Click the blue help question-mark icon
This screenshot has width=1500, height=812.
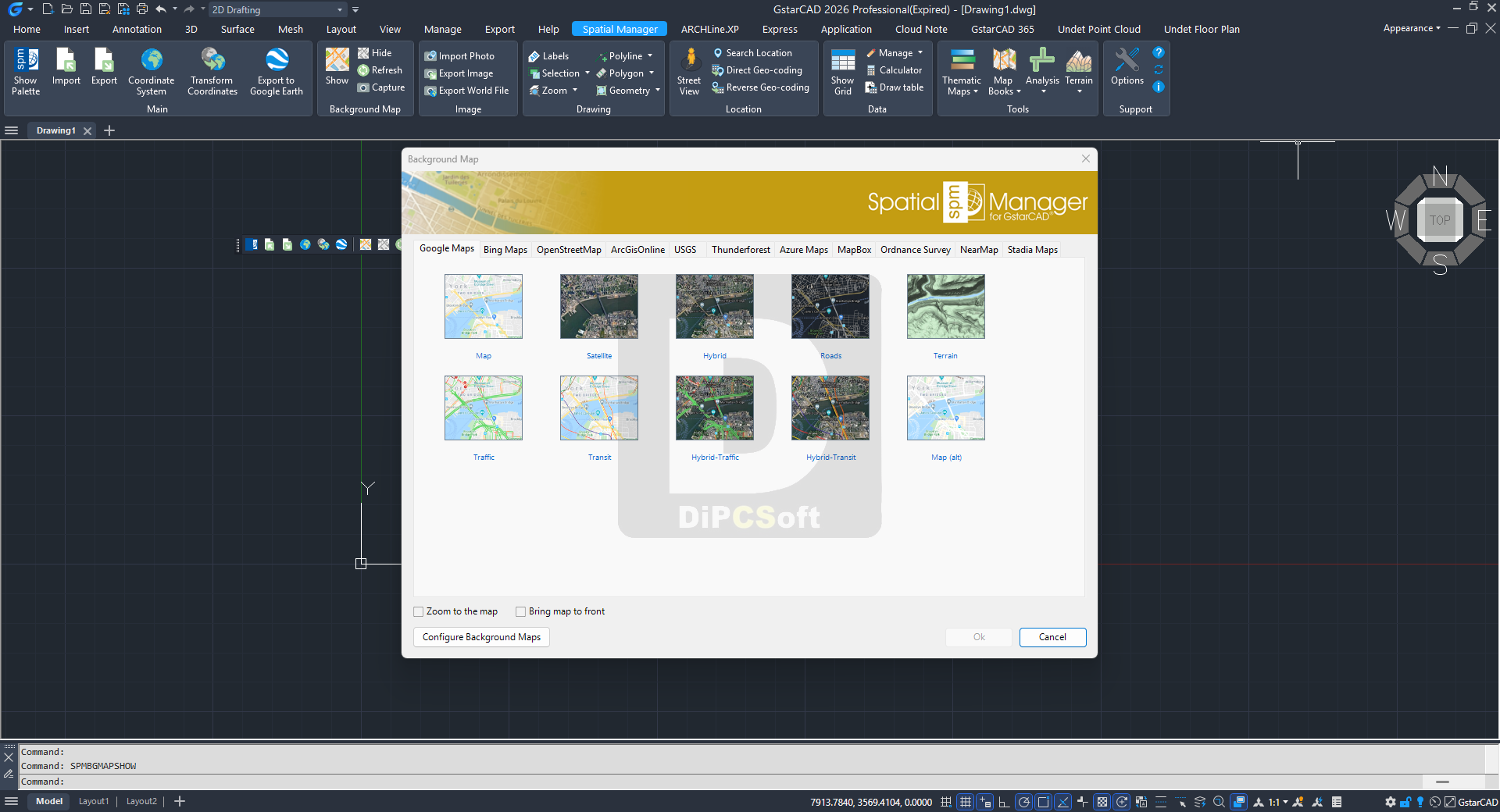click(x=1159, y=53)
